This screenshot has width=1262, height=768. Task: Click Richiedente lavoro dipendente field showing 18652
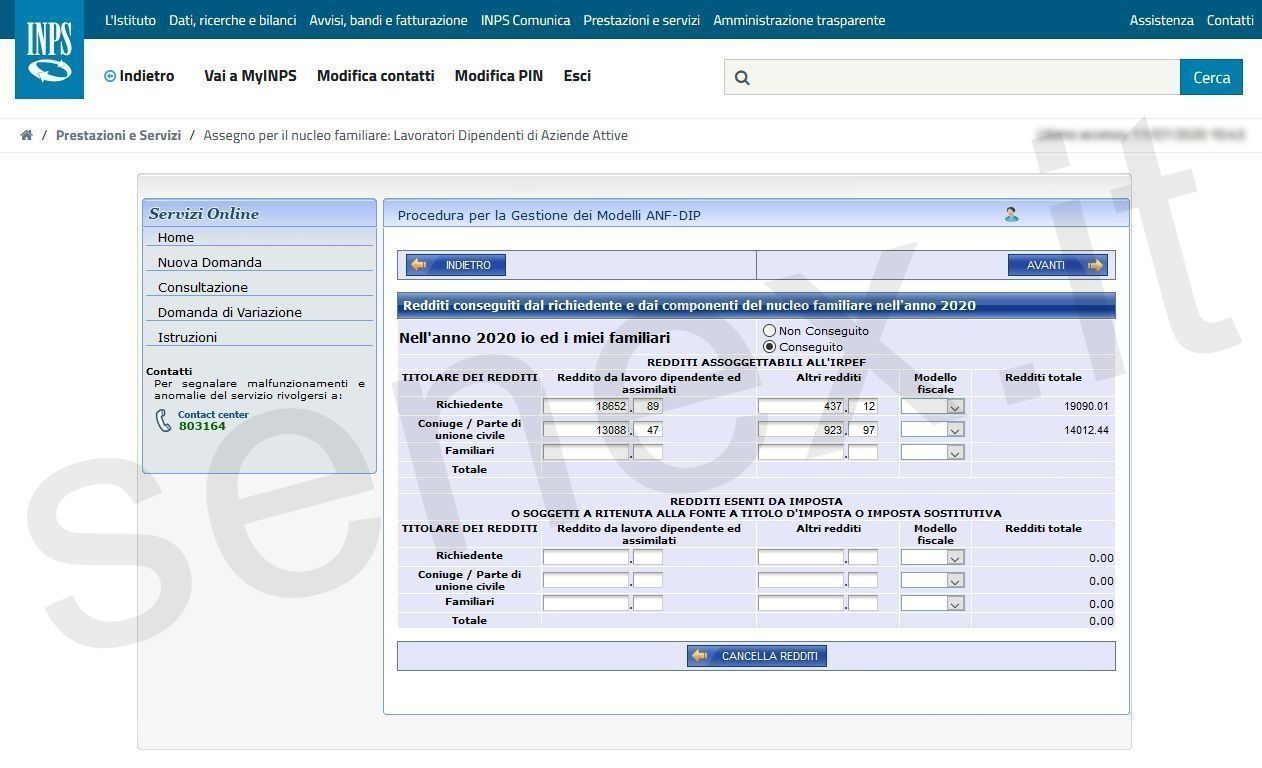point(586,406)
